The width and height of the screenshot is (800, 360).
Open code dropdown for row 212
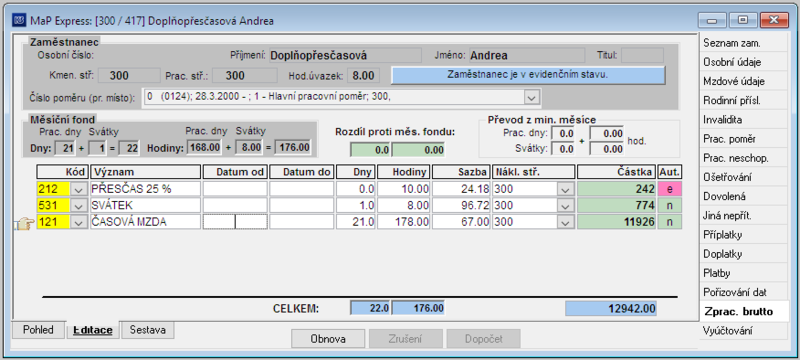click(x=79, y=189)
